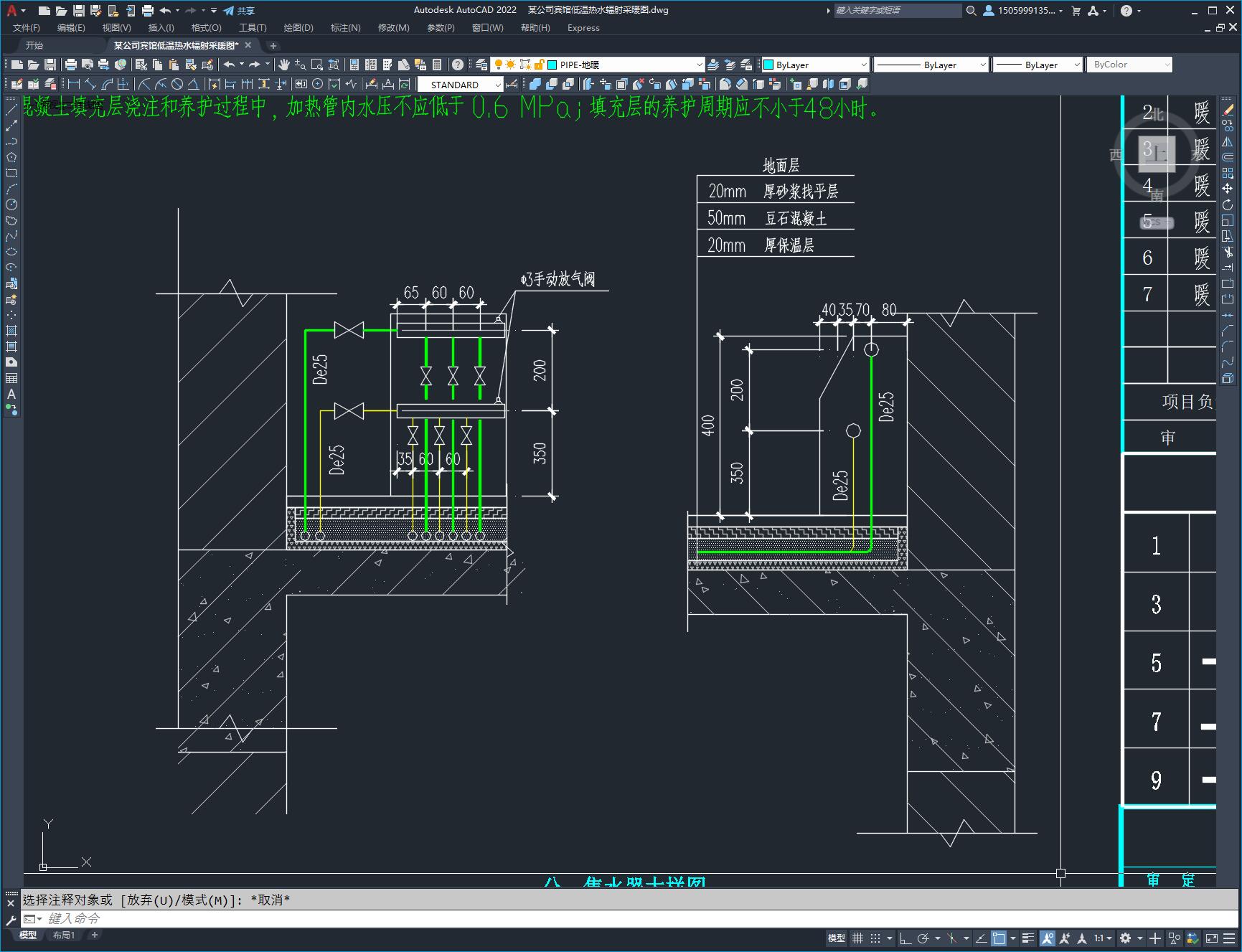1242x952 pixels.
Task: Toggle drawing grid display in status bar
Action: [x=857, y=938]
